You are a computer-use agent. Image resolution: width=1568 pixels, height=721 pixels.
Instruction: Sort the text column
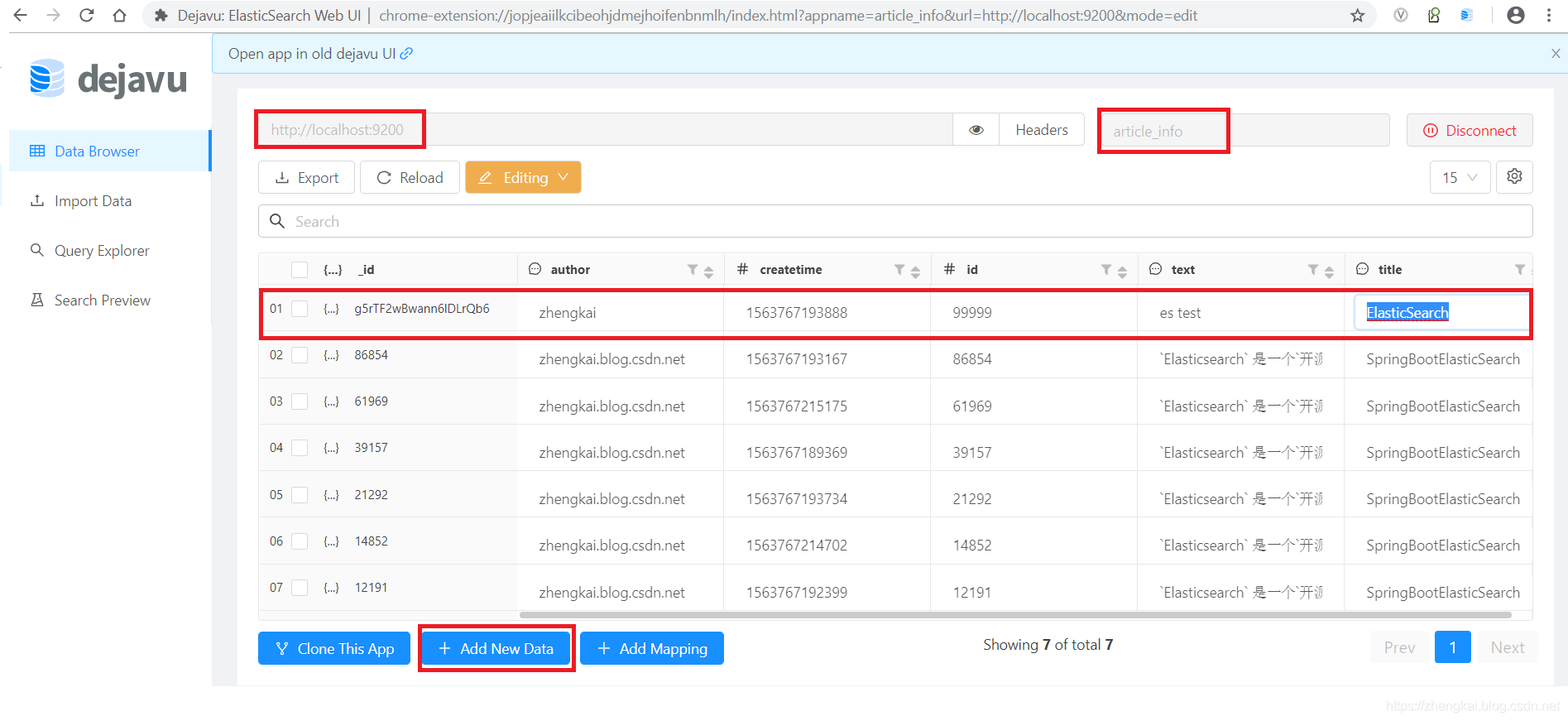point(1329,272)
